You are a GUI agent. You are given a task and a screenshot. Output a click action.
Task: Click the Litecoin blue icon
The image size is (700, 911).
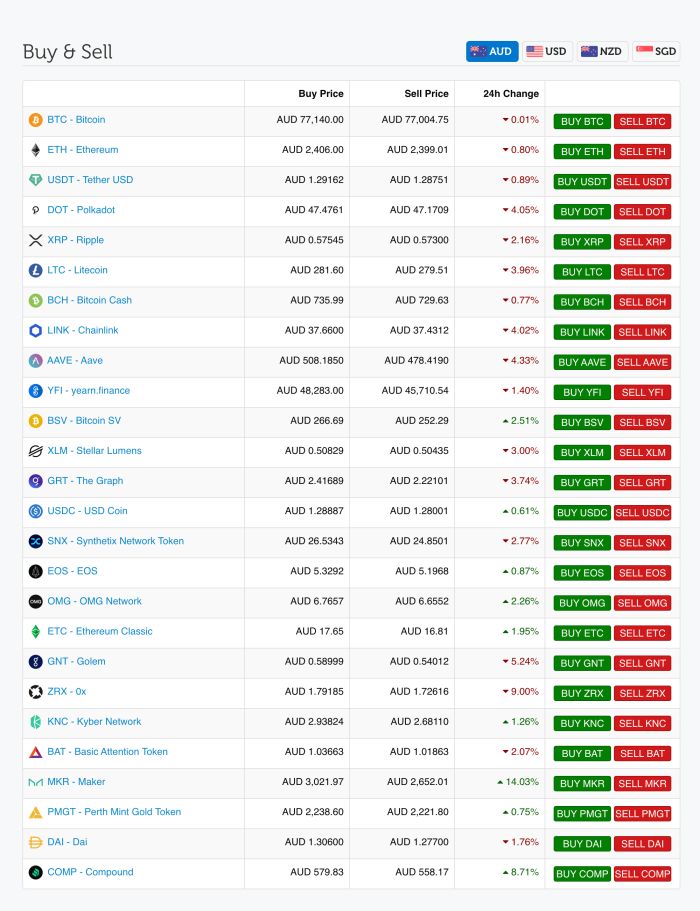tap(35, 270)
